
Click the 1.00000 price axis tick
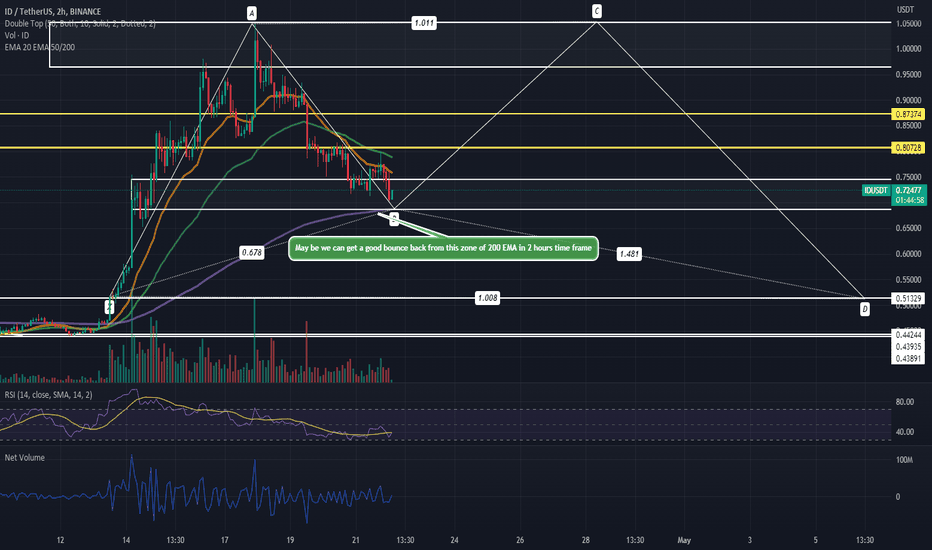(x=909, y=49)
